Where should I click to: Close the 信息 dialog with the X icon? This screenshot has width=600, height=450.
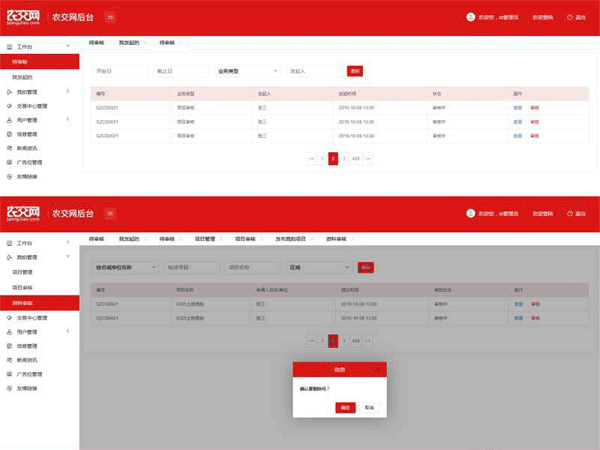tap(377, 368)
